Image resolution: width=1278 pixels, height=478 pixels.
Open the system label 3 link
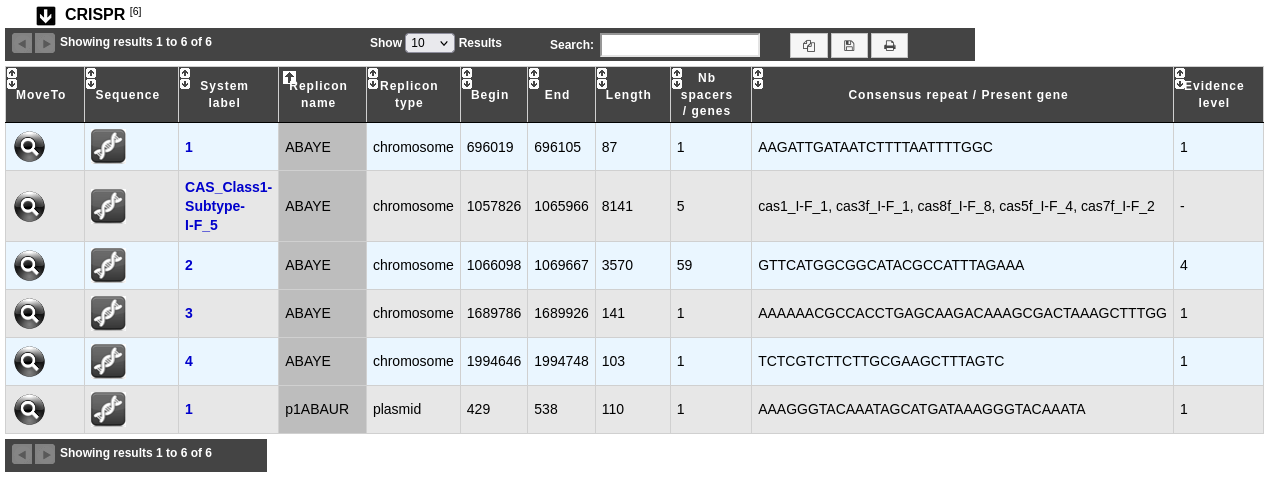189,313
